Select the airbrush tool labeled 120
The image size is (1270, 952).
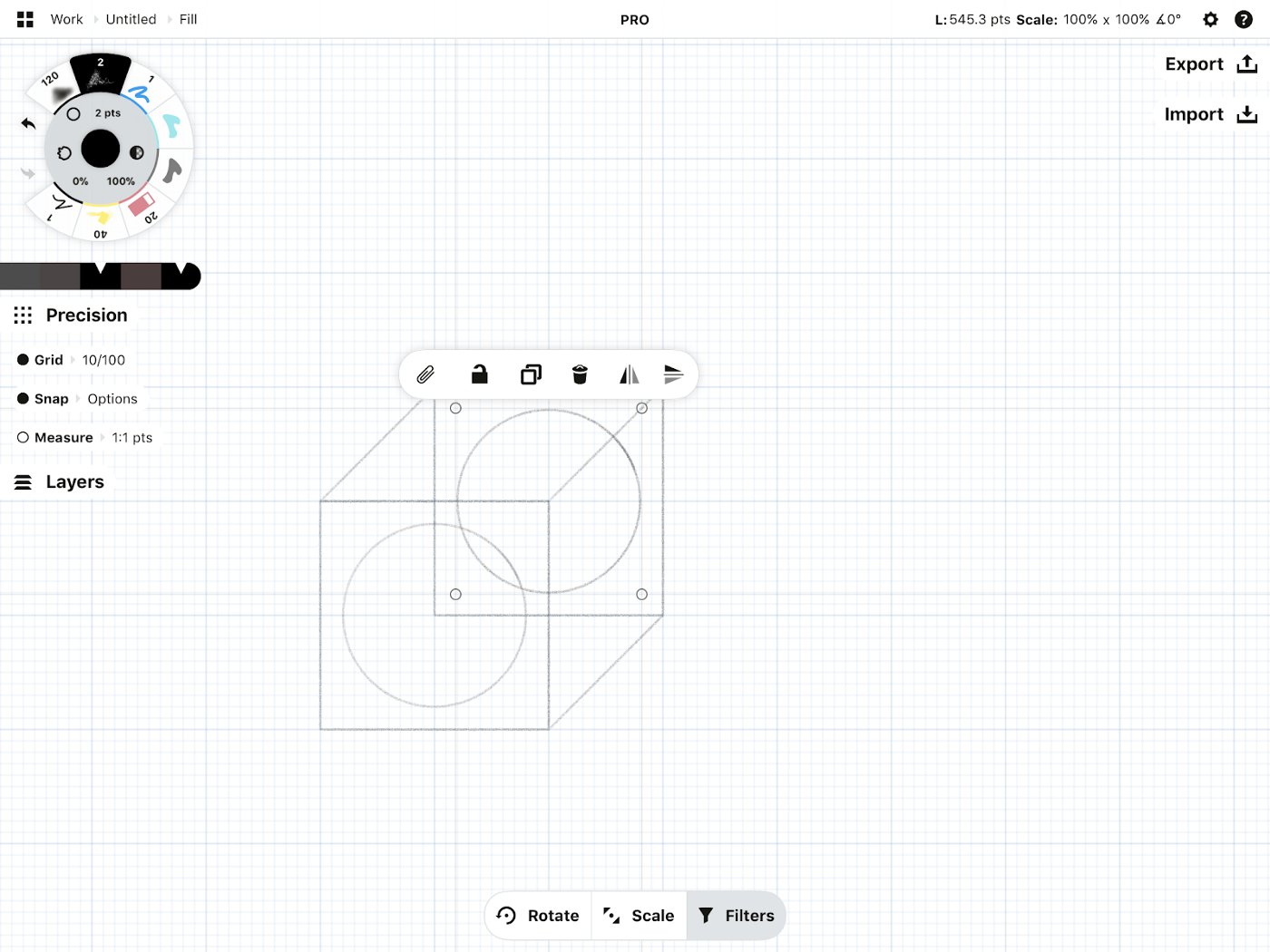[56, 87]
